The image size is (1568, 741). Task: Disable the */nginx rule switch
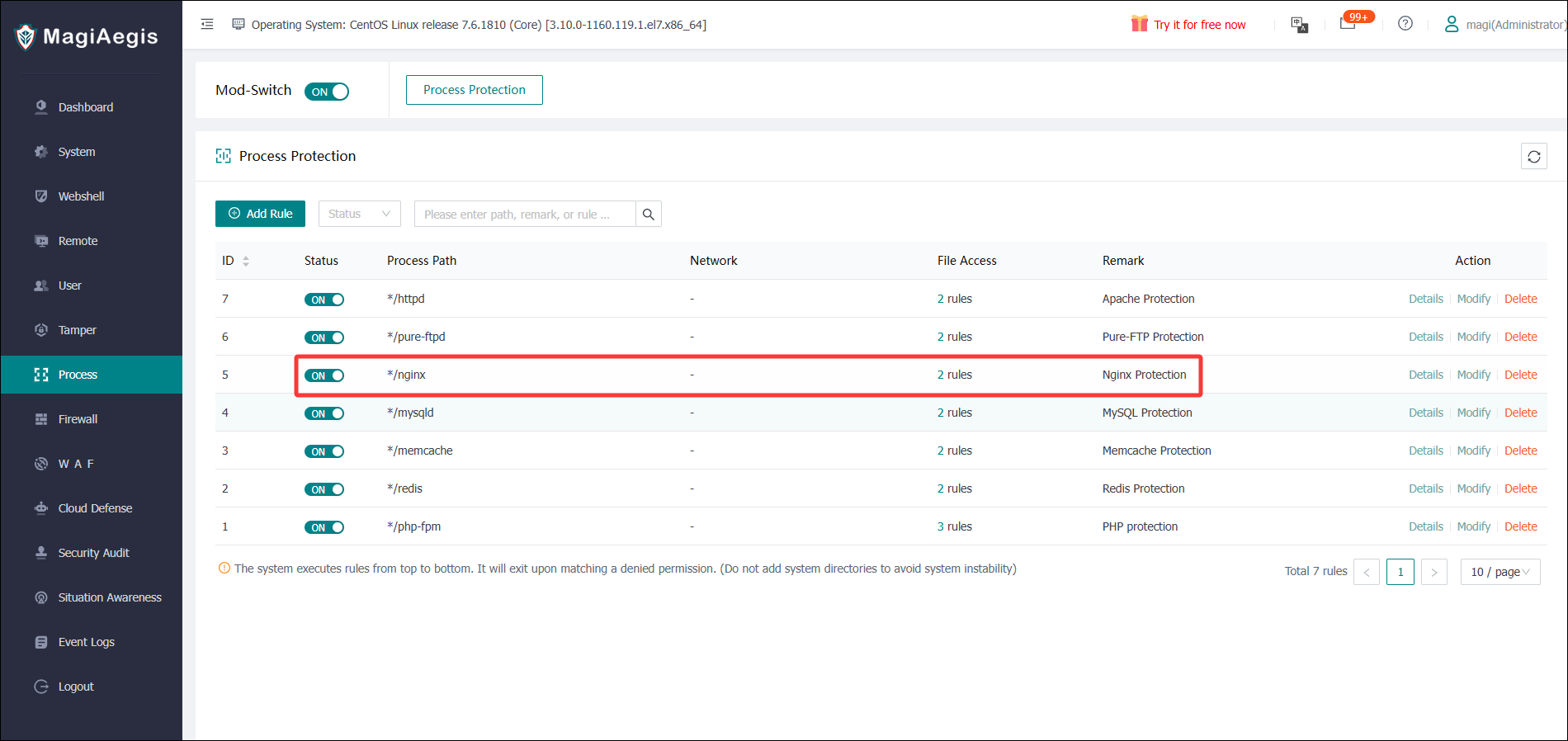point(324,375)
